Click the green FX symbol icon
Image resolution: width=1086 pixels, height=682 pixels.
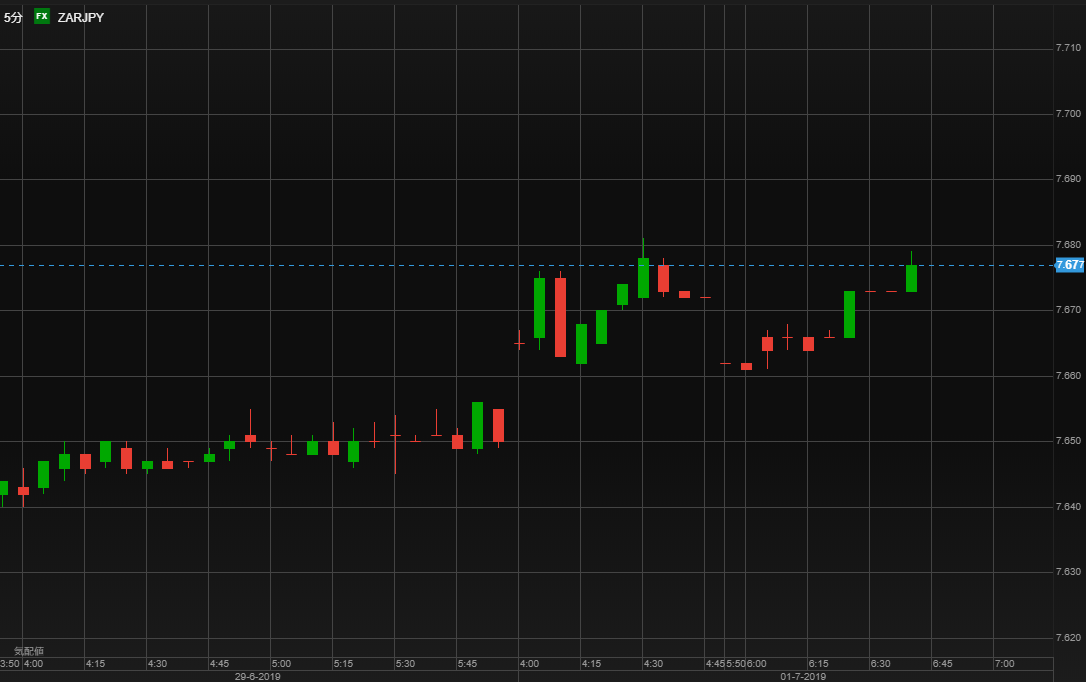[42, 16]
